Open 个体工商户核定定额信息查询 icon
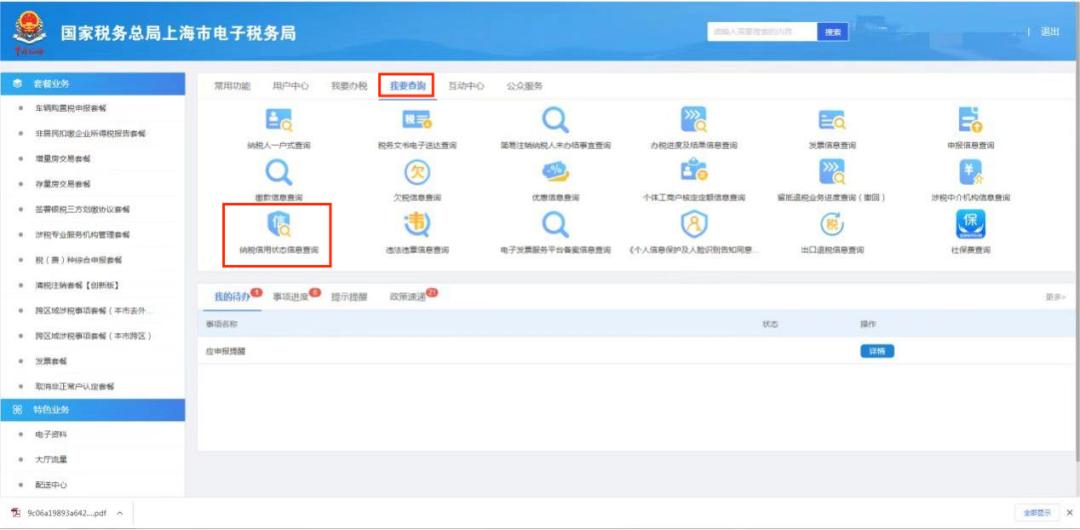Viewport: 1080px width, 530px height. tap(694, 172)
